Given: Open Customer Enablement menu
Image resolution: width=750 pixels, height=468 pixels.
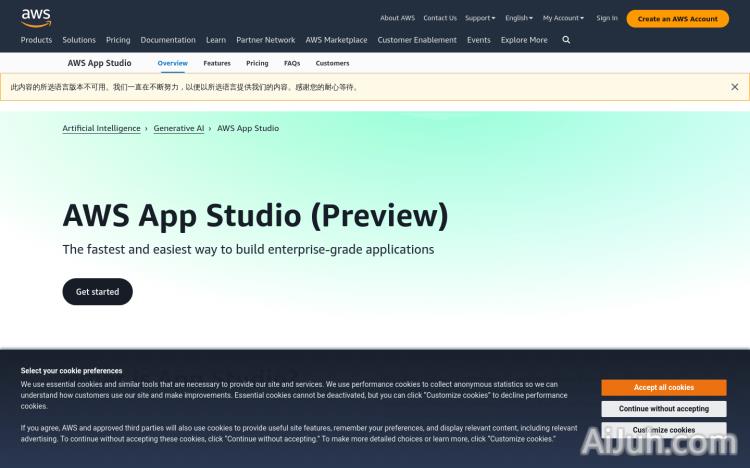Looking at the screenshot, I should tap(417, 40).
